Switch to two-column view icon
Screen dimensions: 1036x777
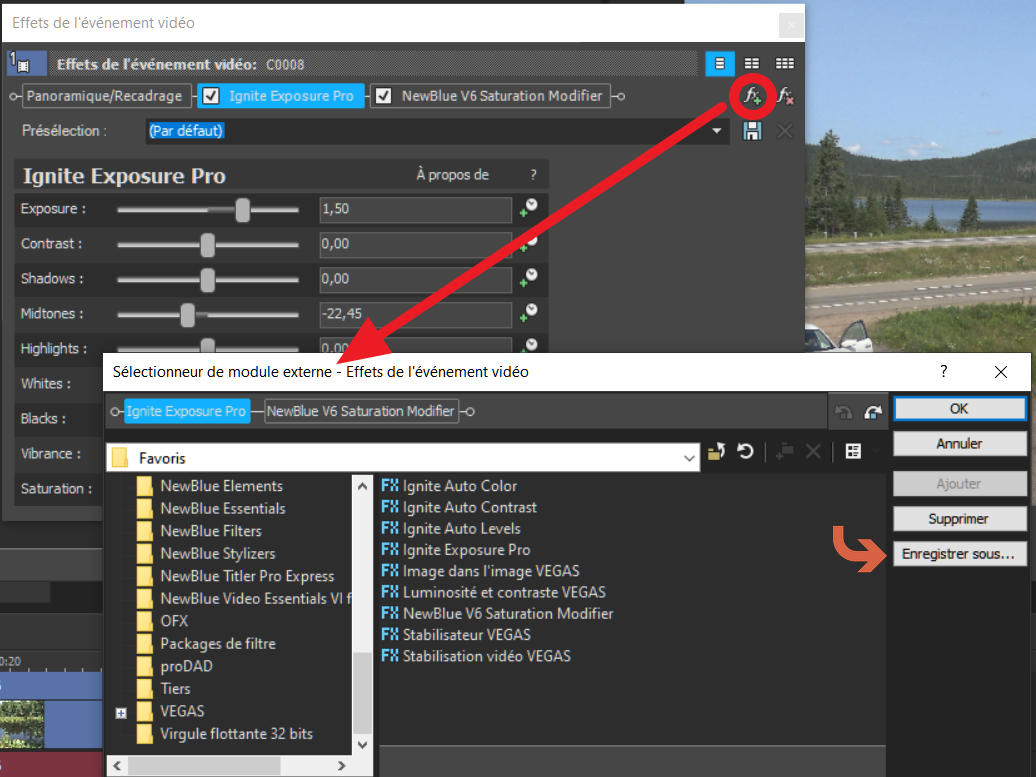(x=752, y=63)
